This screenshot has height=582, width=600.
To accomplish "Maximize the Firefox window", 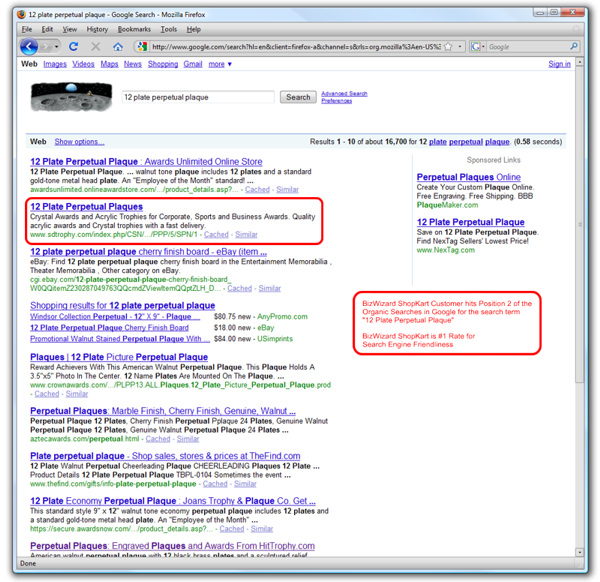I will click(554, 13).
